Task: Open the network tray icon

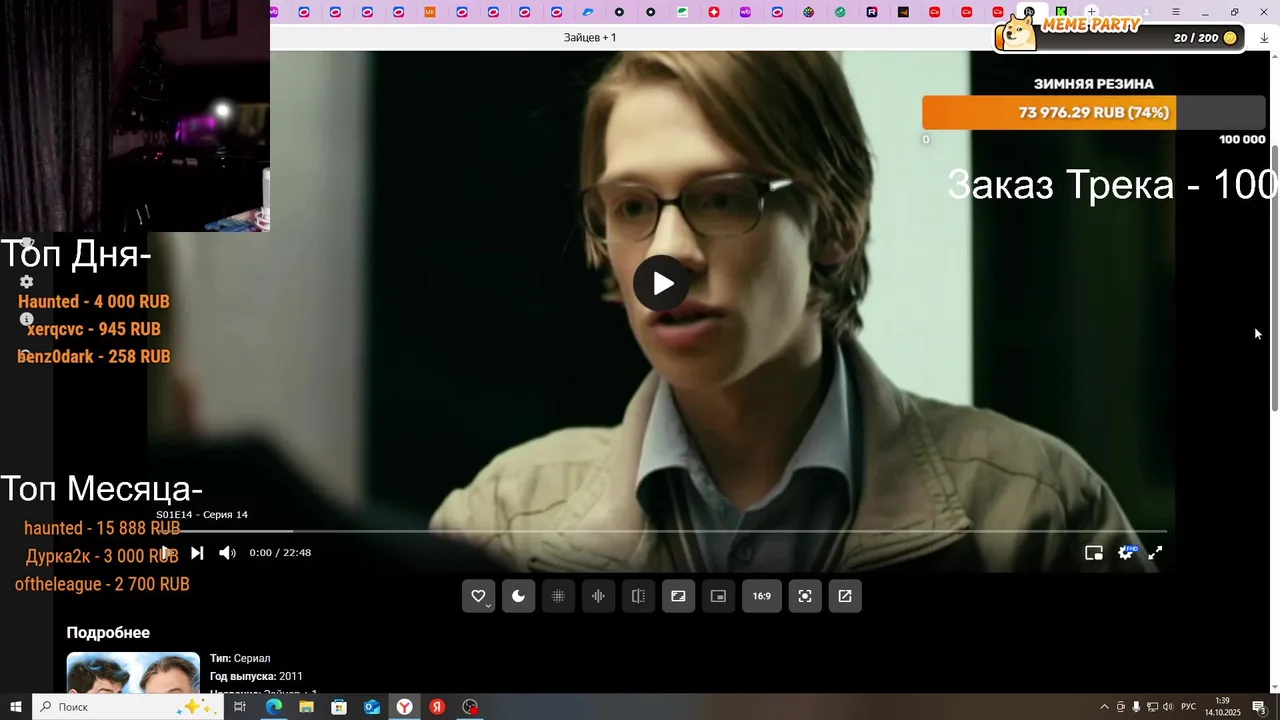Action: (x=1152, y=707)
